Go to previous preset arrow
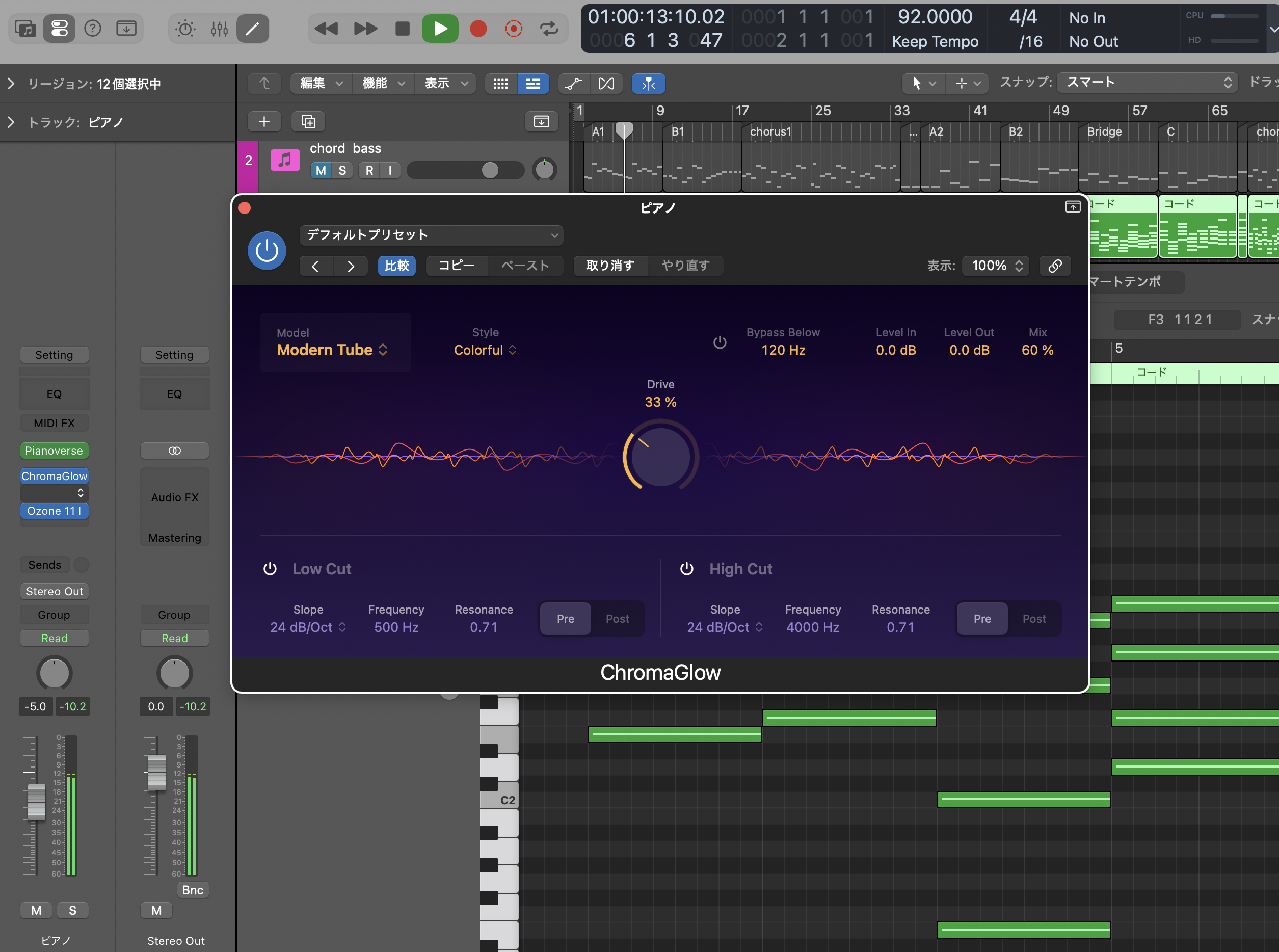1279x952 pixels. click(316, 266)
